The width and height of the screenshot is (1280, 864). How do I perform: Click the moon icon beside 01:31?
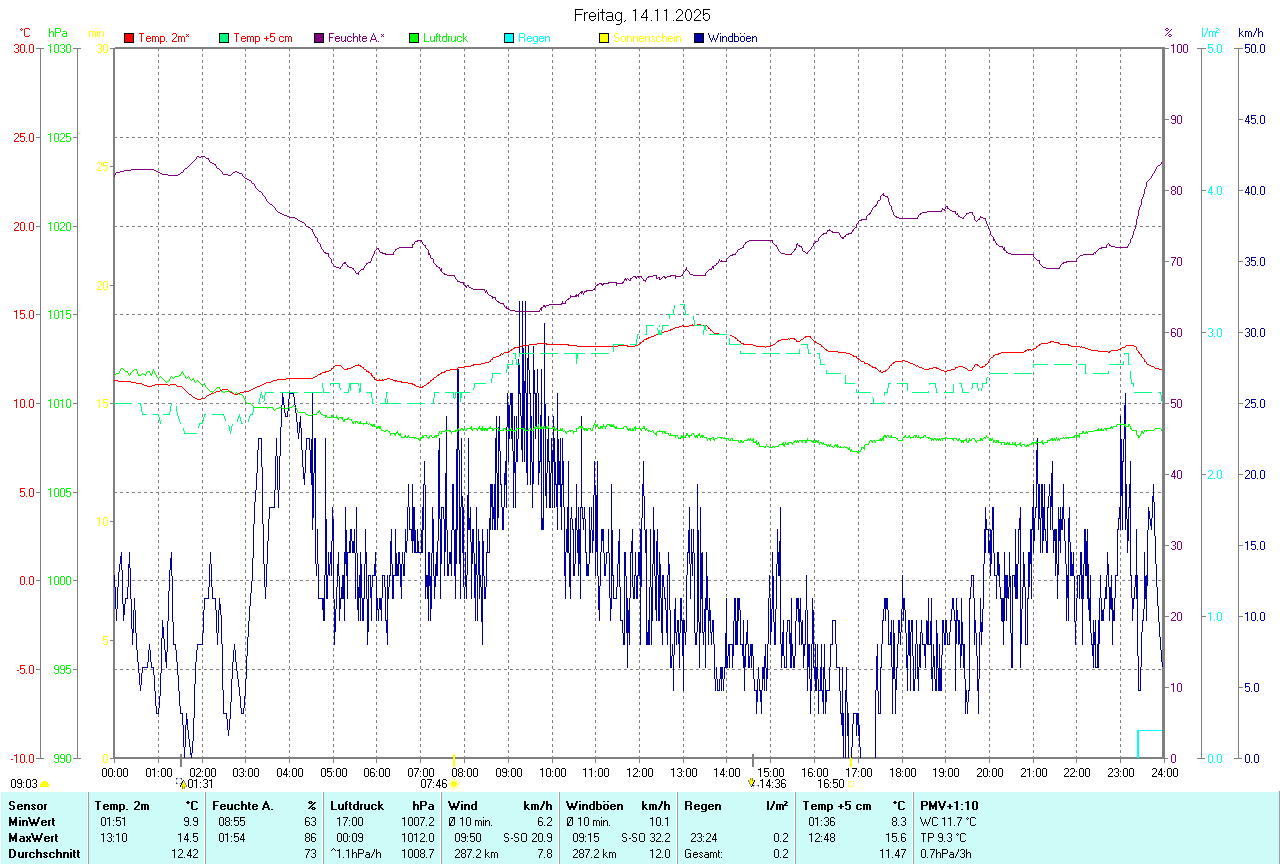pyautogui.click(x=182, y=785)
